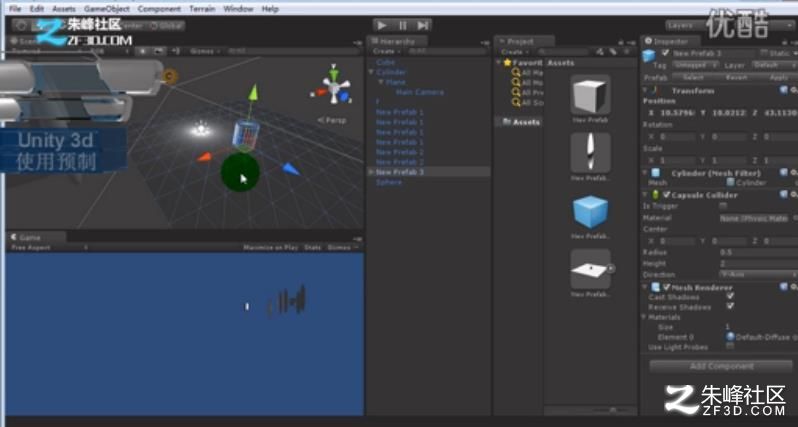Screen dimensions: 798x427
Task: Collapse the Plane item in Hierarchy
Action: (380, 82)
